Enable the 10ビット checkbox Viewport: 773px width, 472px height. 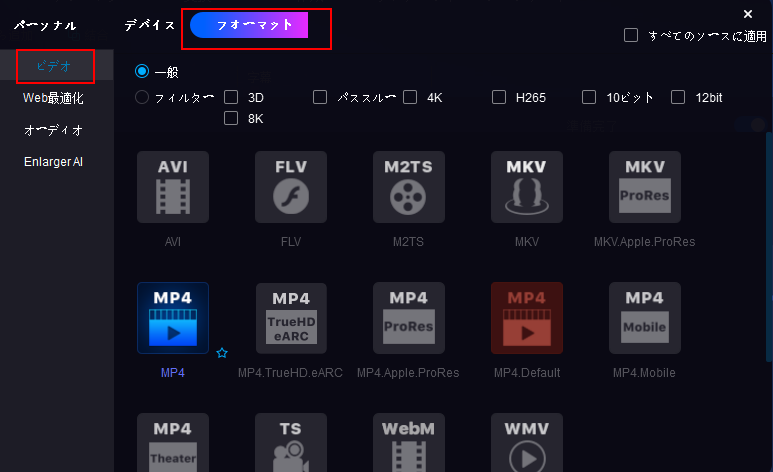589,97
